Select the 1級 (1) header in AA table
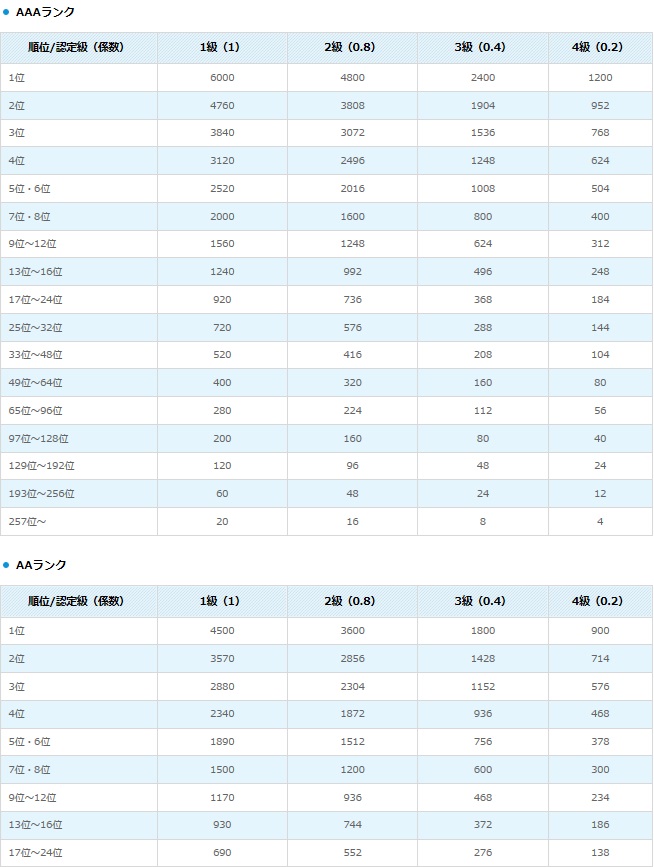Viewport: 654px width, 867px height. tap(220, 601)
